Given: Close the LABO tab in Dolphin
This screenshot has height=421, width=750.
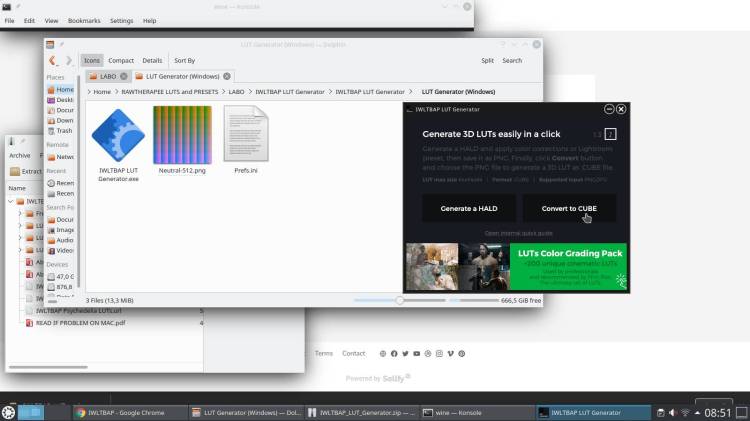Looking at the screenshot, I should pos(124,76).
